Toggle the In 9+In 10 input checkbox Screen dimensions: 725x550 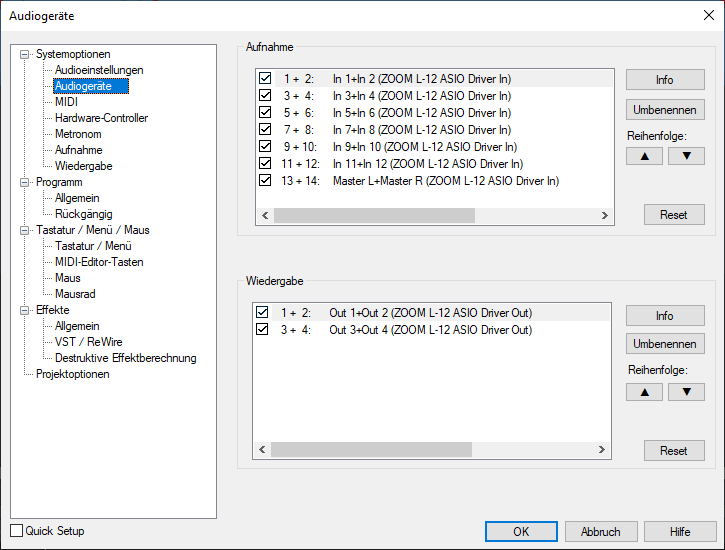[265, 147]
